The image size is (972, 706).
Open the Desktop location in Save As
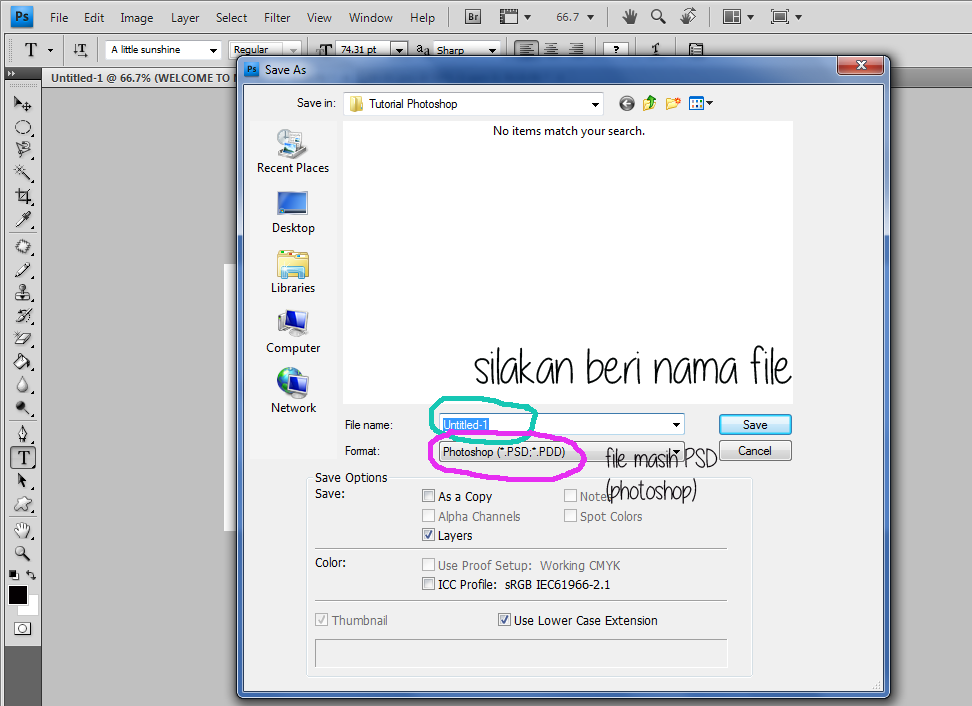point(292,212)
